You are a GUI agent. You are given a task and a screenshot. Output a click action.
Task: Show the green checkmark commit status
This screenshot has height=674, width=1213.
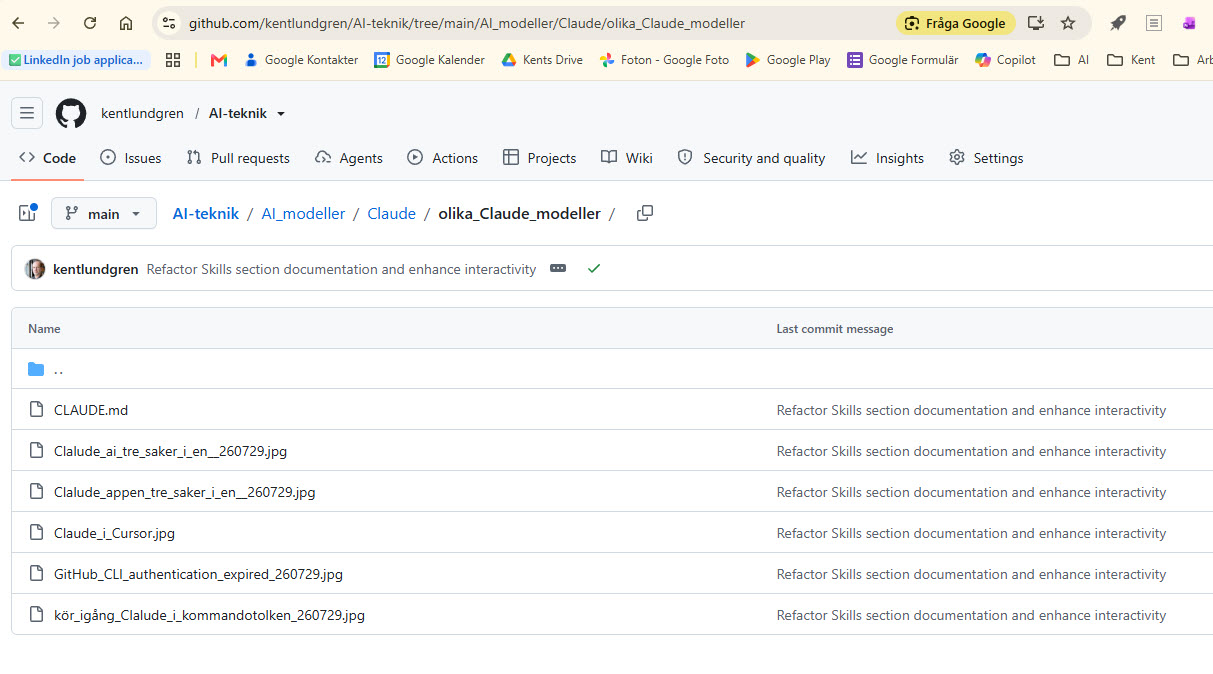[594, 268]
